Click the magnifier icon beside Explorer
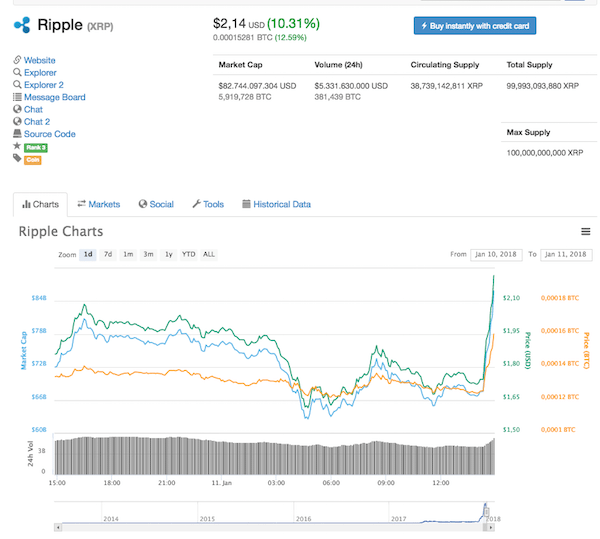This screenshot has height=539, width=600. coord(17,72)
